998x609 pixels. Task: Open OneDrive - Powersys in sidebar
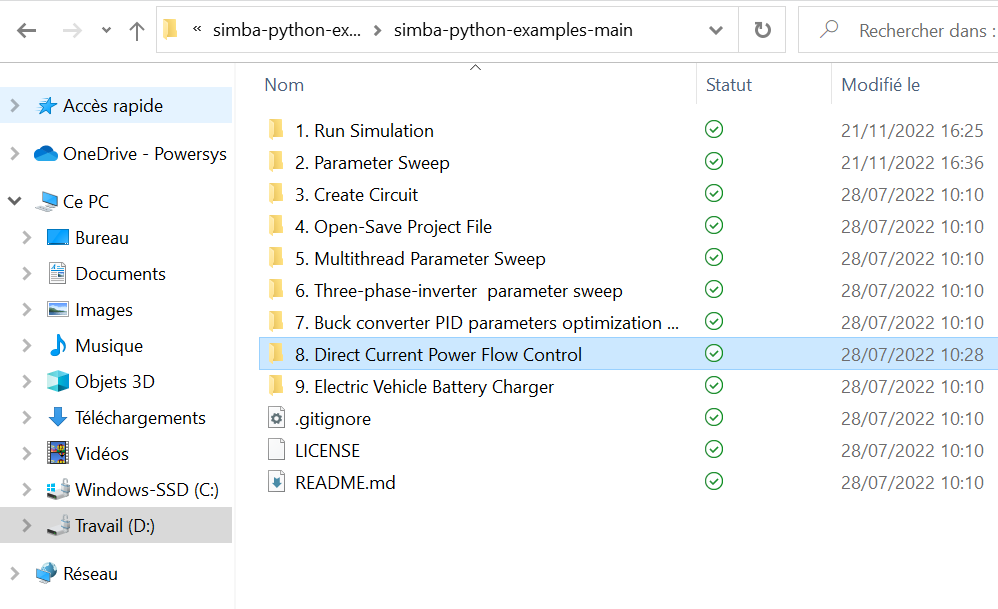144,154
